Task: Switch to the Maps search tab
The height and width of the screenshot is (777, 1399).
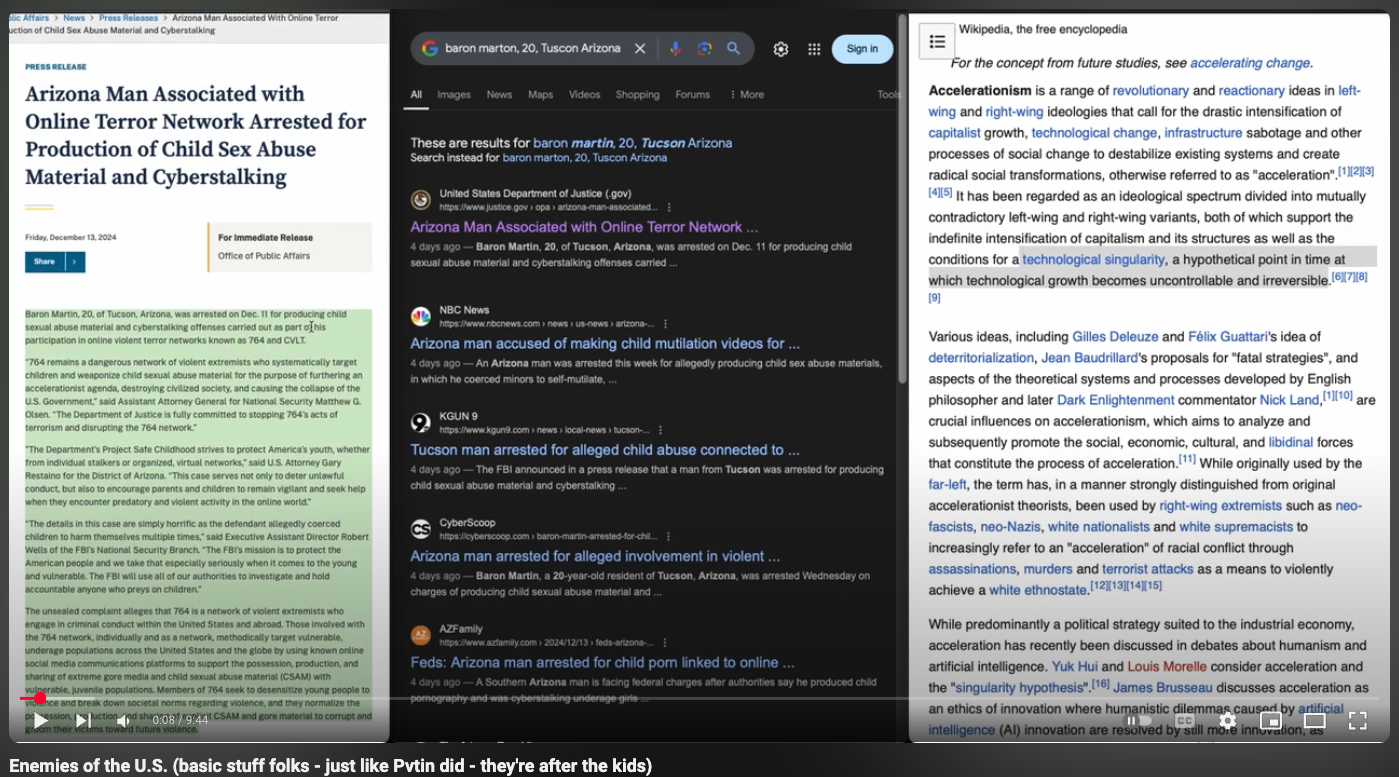Action: pyautogui.click(x=540, y=95)
